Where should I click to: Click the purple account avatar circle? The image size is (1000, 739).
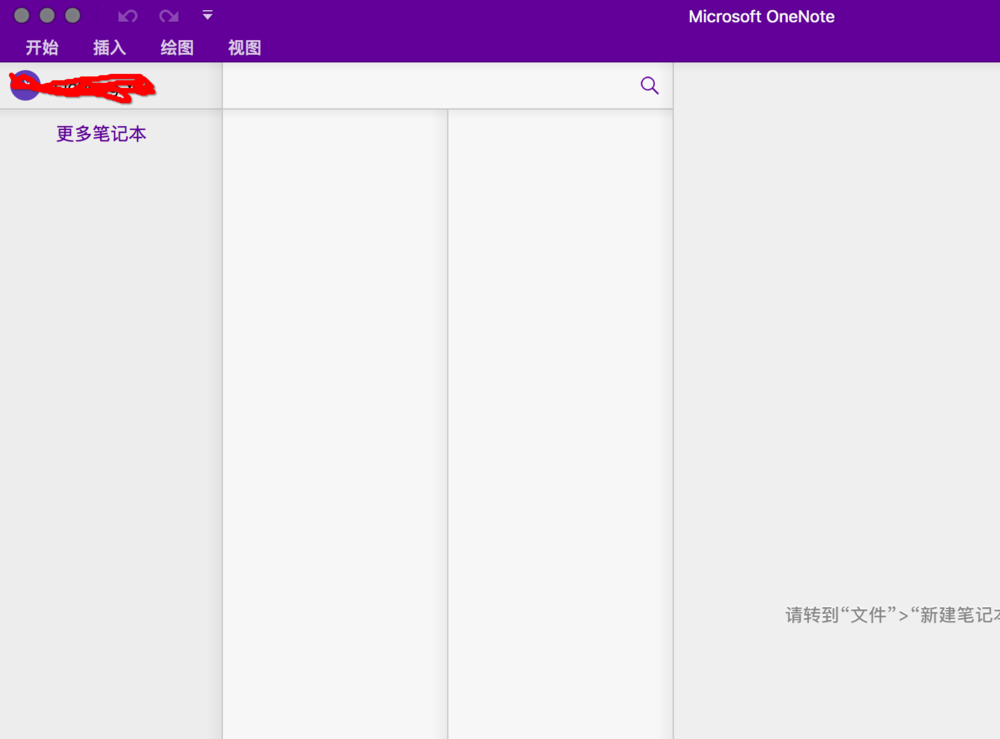[26, 85]
